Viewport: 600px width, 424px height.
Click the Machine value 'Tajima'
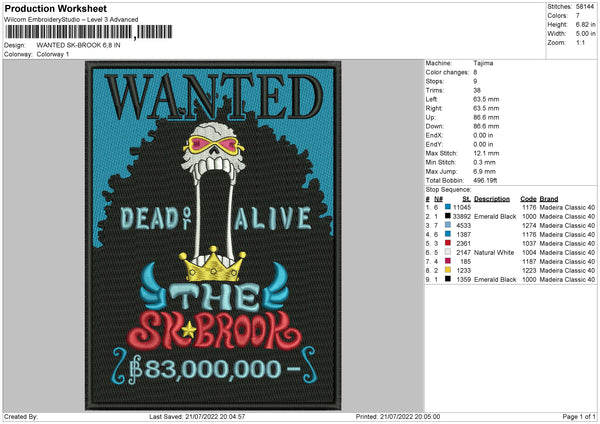[483, 63]
